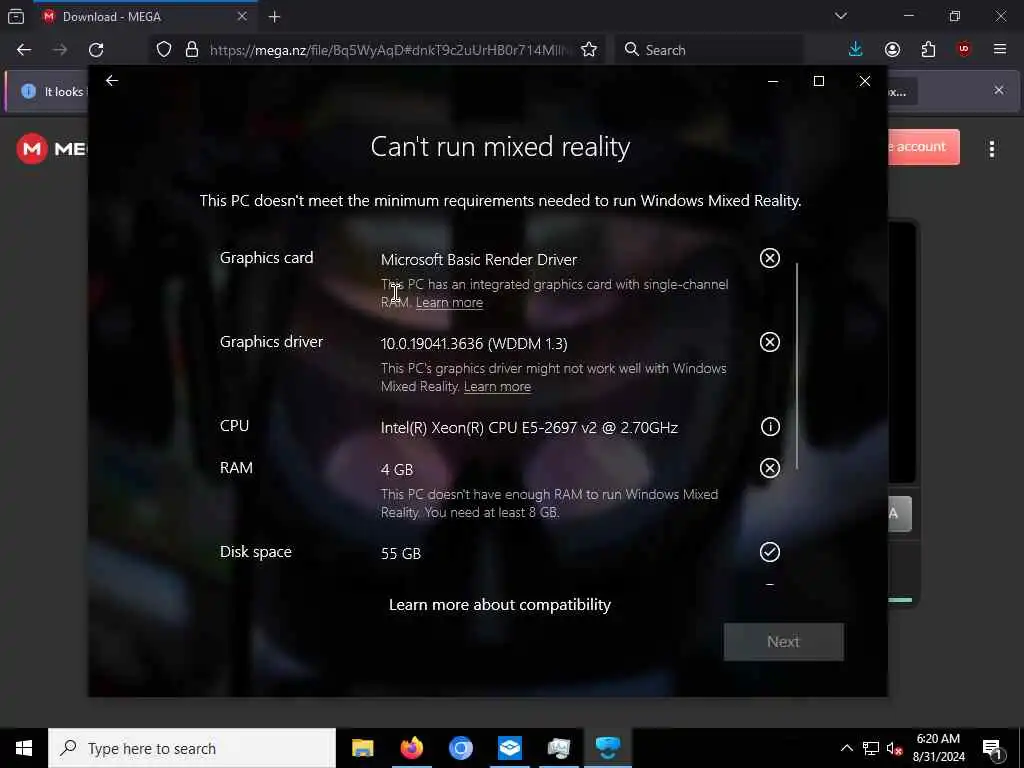Viewport: 1024px width, 768px height.
Task: Click the muted volume tray icon
Action: click(x=895, y=748)
